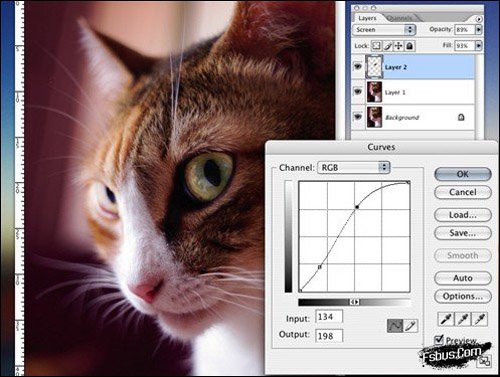Click the OK button in Curves
This screenshot has width=500, height=377.
(463, 174)
